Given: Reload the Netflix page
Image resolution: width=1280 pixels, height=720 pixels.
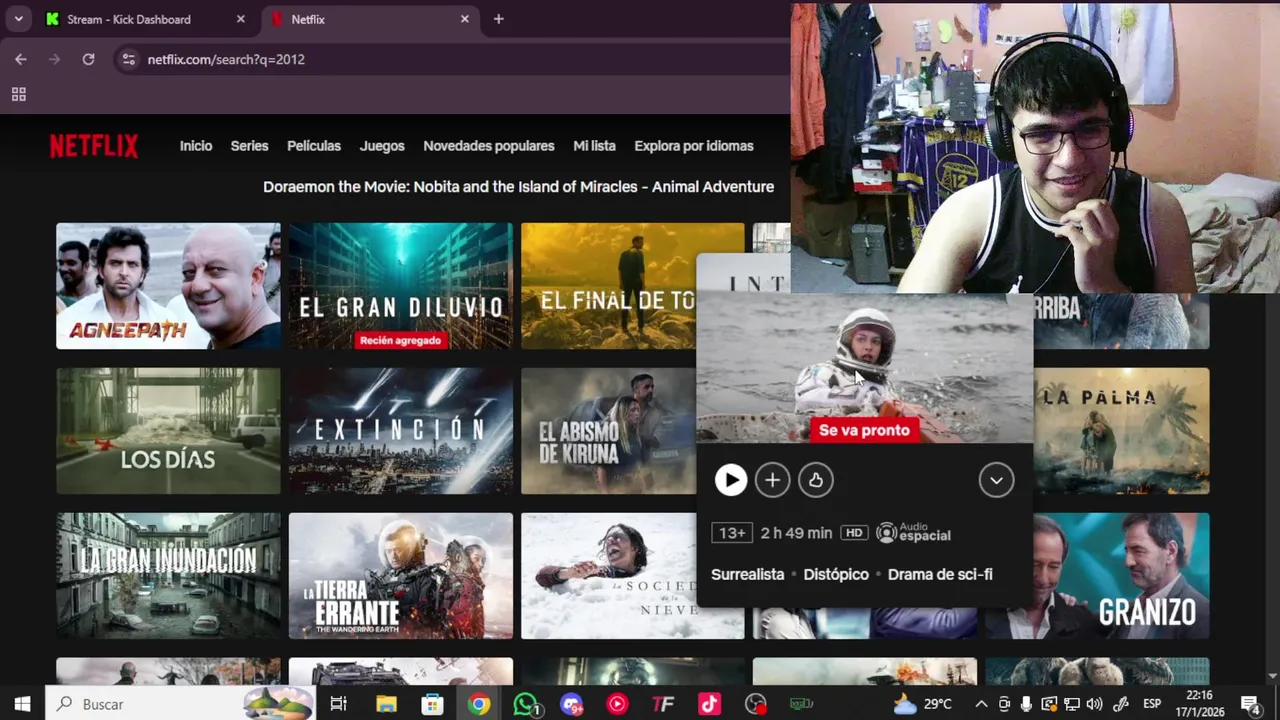Looking at the screenshot, I should coord(88,59).
